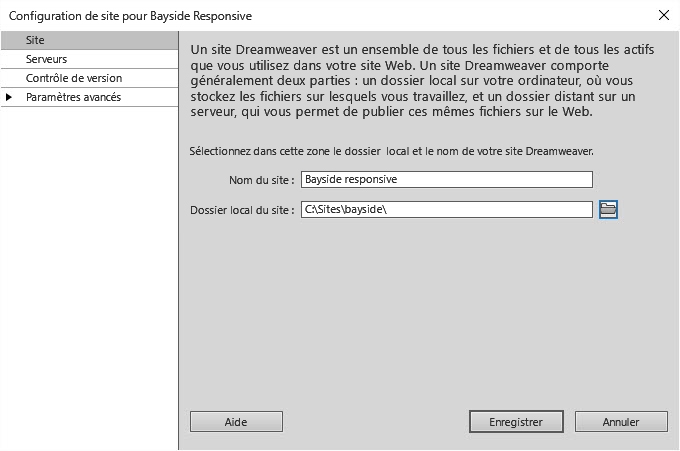This screenshot has width=680, height=451.
Task: Click the Dreamweaver site description paragraph
Action: [428, 80]
